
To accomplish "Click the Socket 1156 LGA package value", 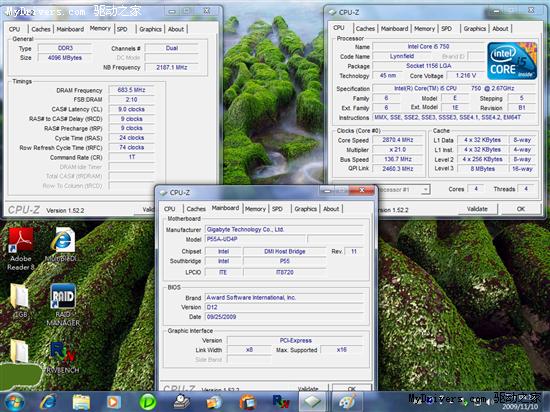I will point(428,66).
